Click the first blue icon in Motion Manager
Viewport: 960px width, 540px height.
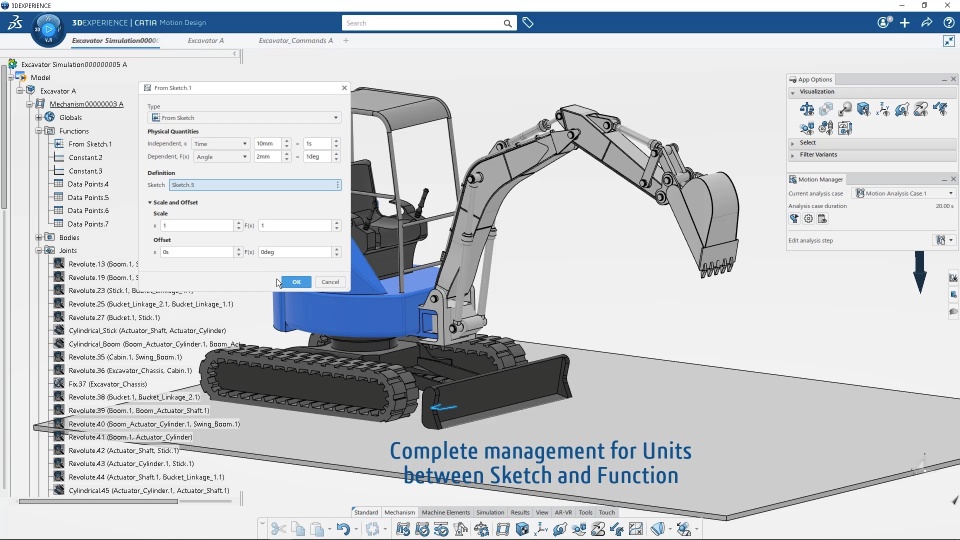[x=794, y=219]
